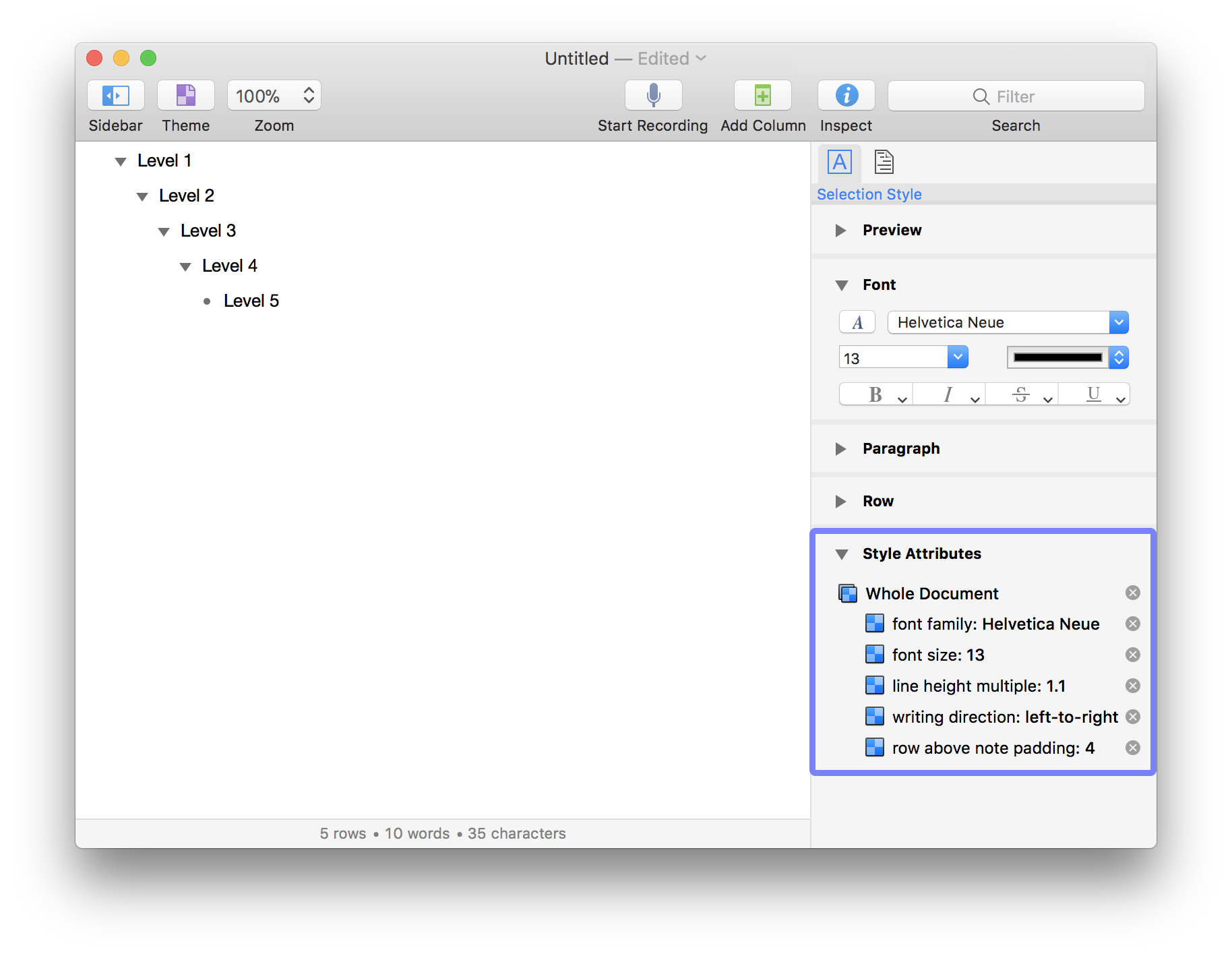Click the green full screen window button
The image size is (1232, 956).
(x=148, y=58)
